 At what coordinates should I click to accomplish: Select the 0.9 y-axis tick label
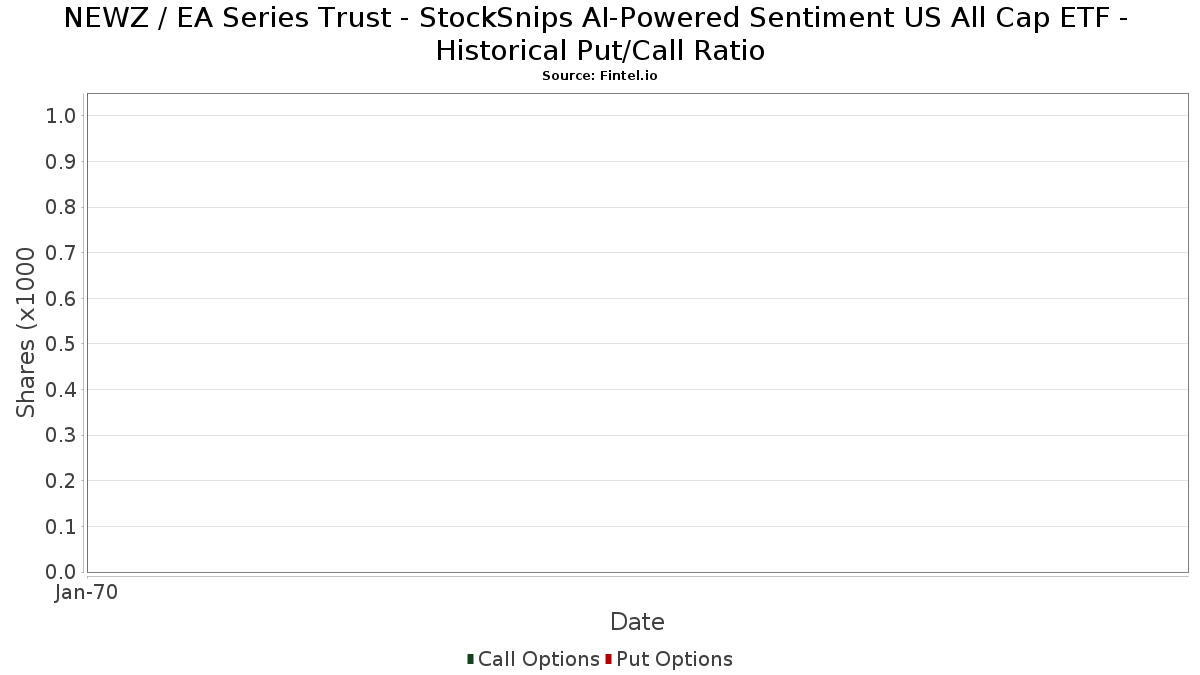(61, 162)
